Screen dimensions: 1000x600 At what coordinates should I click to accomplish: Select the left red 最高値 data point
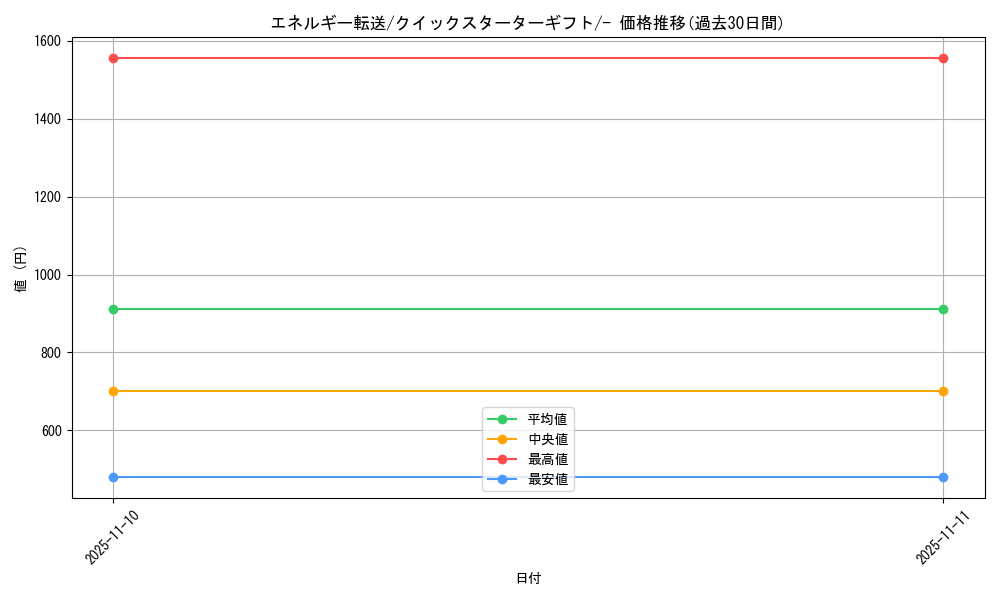tap(113, 58)
